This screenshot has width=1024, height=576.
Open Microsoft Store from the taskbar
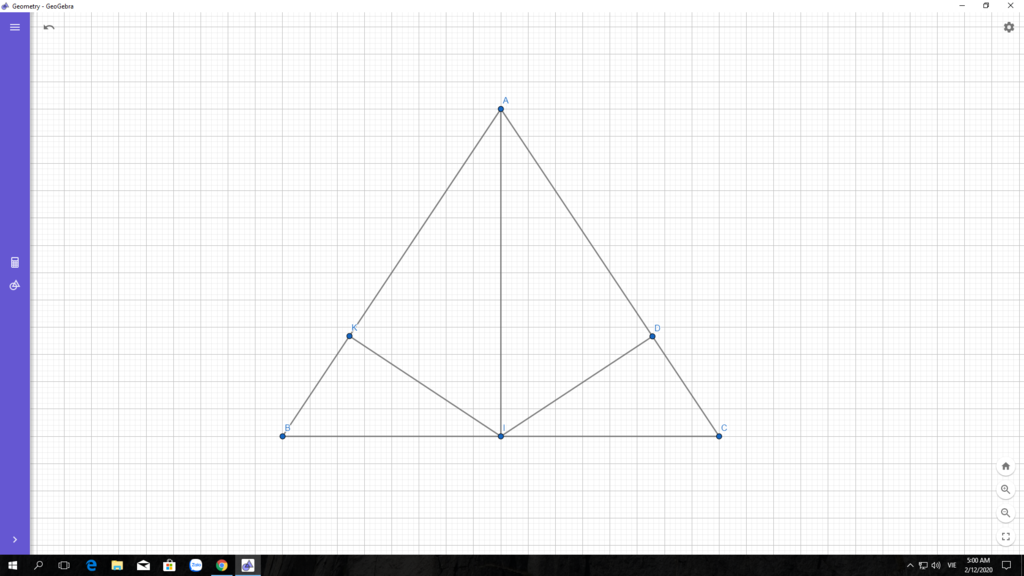(169, 566)
